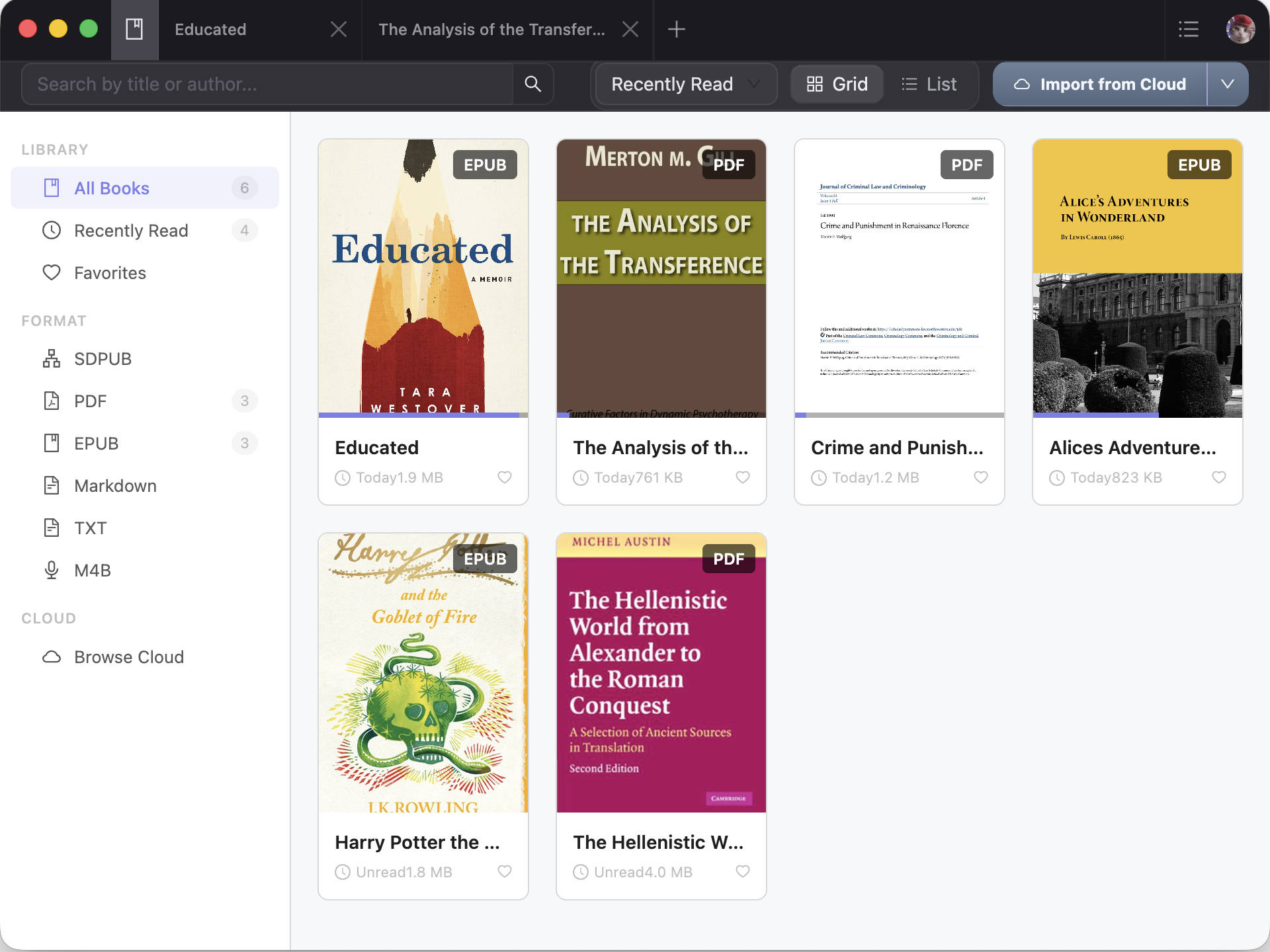Open the list menu icon near avatar

click(x=1188, y=29)
